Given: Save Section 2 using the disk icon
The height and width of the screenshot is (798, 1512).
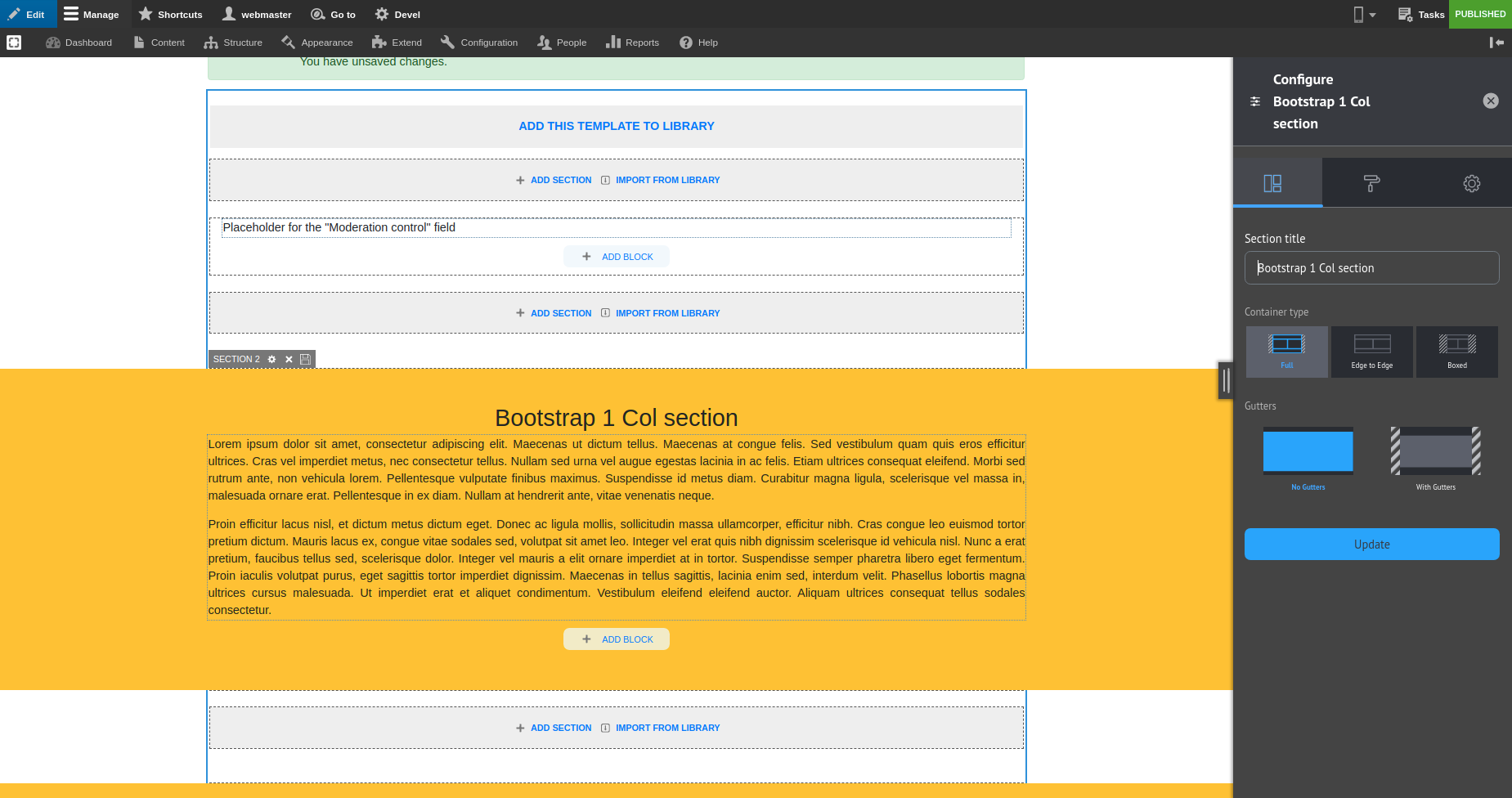Looking at the screenshot, I should [x=305, y=359].
